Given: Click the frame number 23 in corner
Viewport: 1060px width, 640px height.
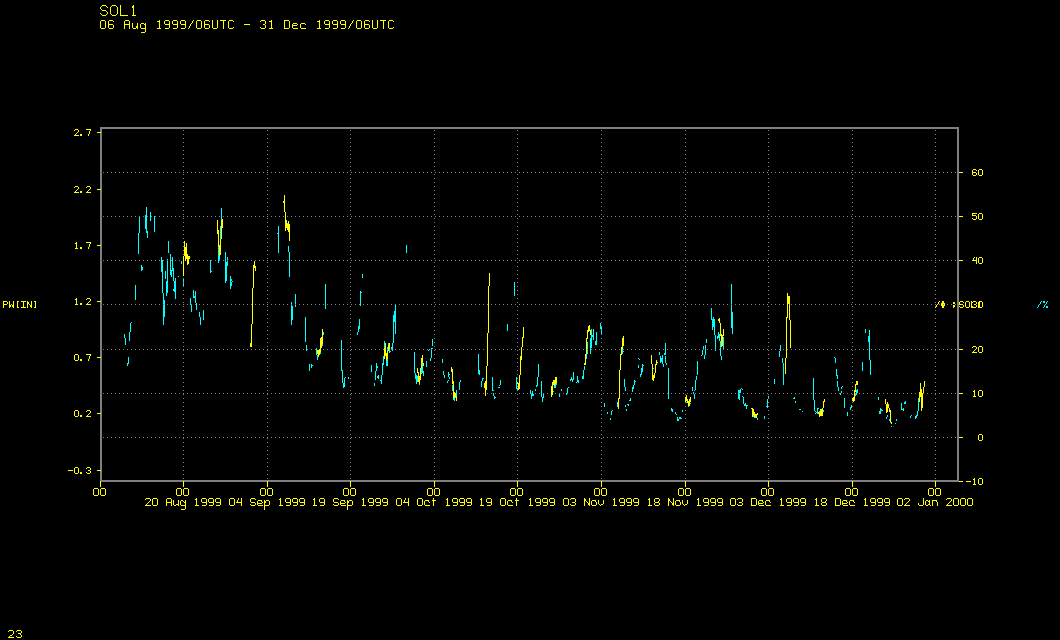Looking at the screenshot, I should click(x=15, y=633).
